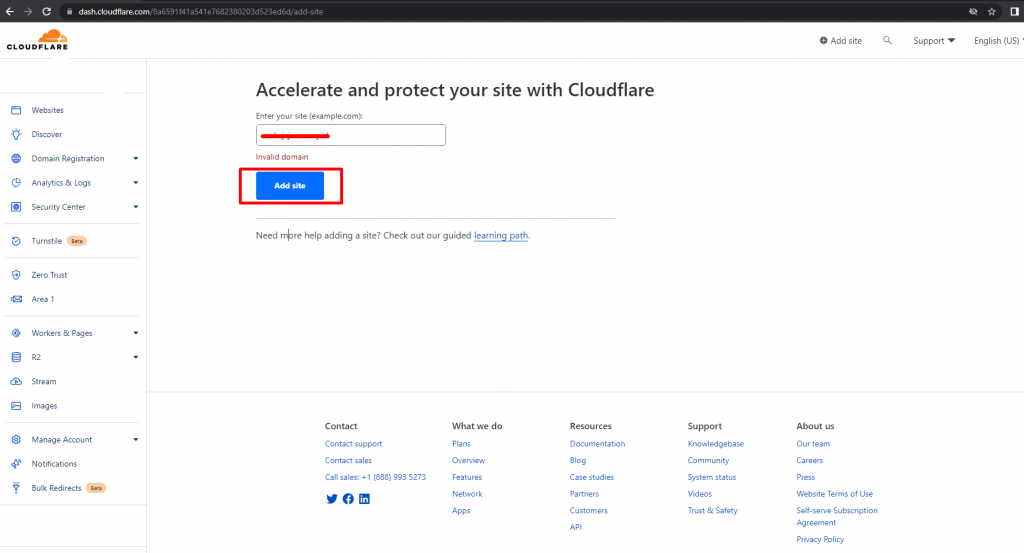Image resolution: width=1024 pixels, height=553 pixels.
Task: Click the Cloudflare logo in the header
Action: pyautogui.click(x=36, y=41)
